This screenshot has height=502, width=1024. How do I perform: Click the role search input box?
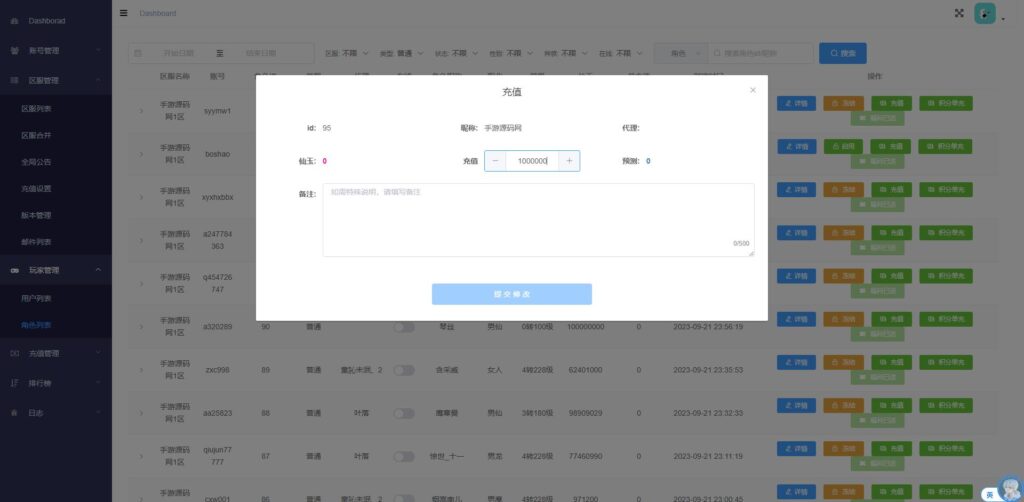click(761, 54)
